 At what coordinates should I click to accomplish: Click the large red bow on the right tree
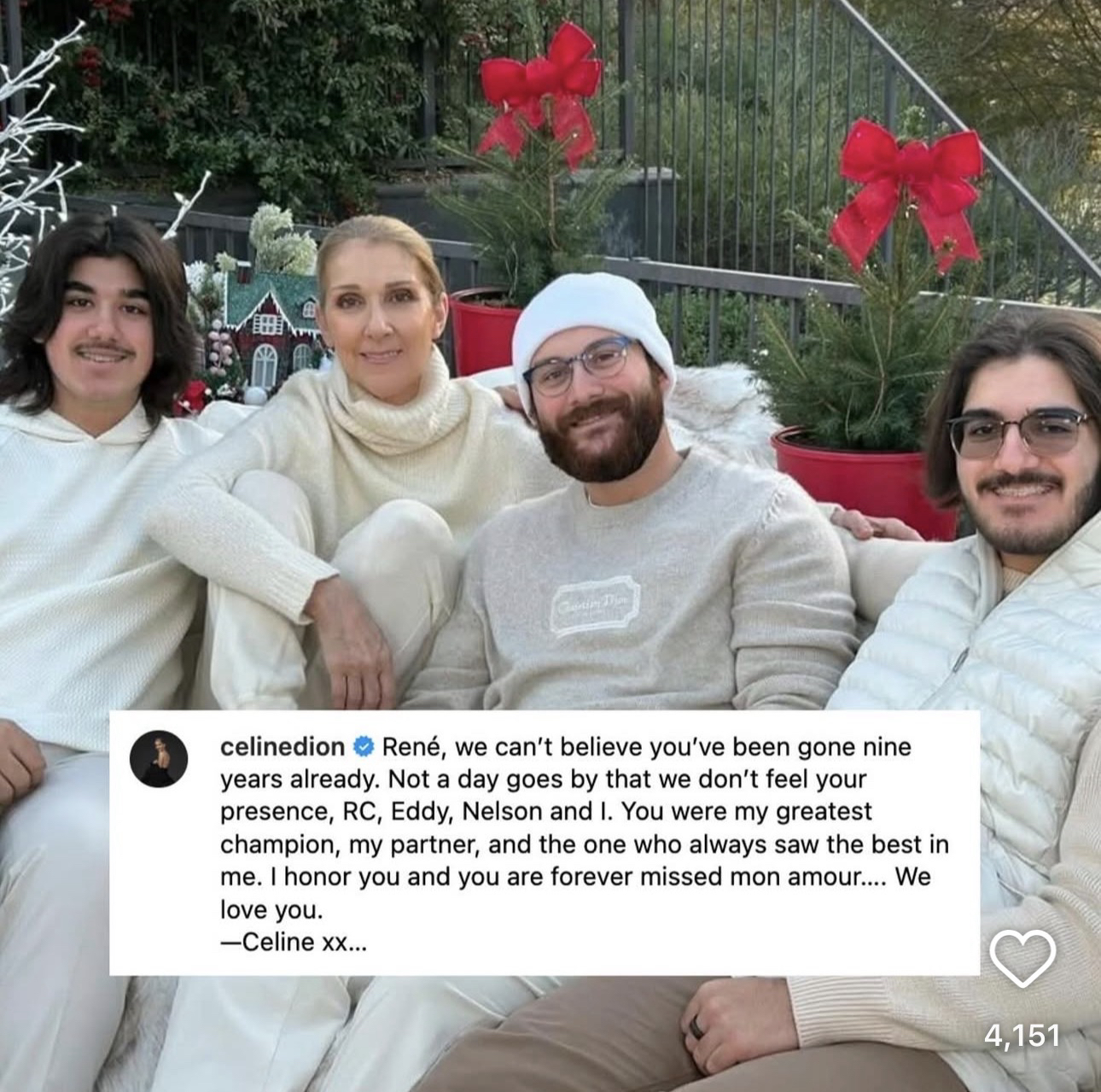pyautogui.click(x=907, y=192)
